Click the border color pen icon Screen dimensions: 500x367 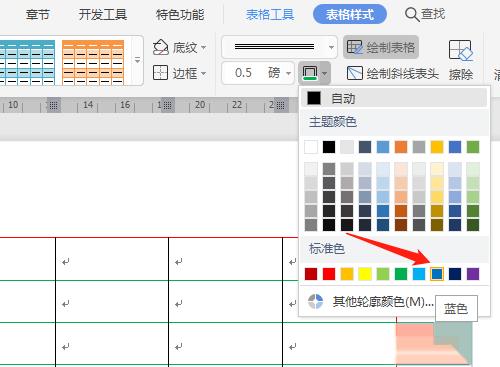point(310,73)
